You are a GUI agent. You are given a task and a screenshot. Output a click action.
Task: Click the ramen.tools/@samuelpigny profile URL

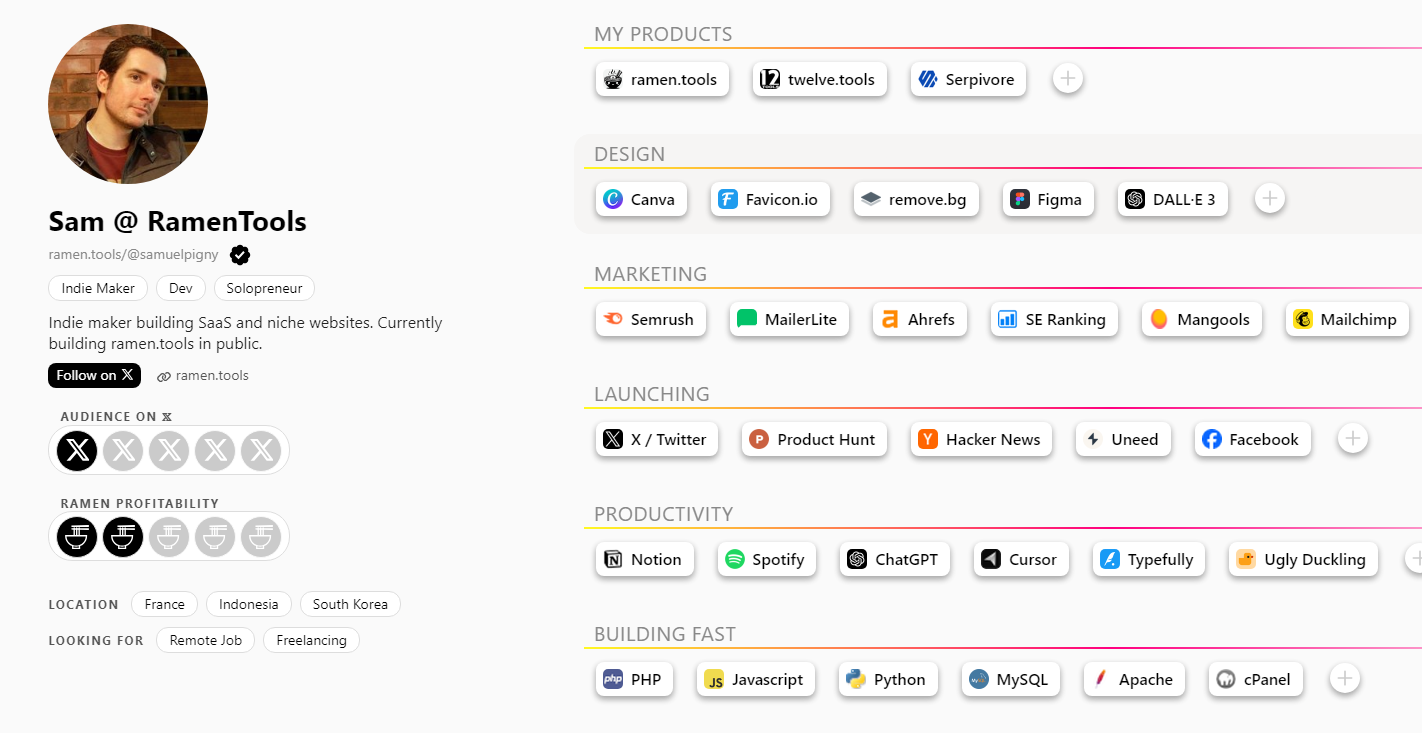click(133, 255)
